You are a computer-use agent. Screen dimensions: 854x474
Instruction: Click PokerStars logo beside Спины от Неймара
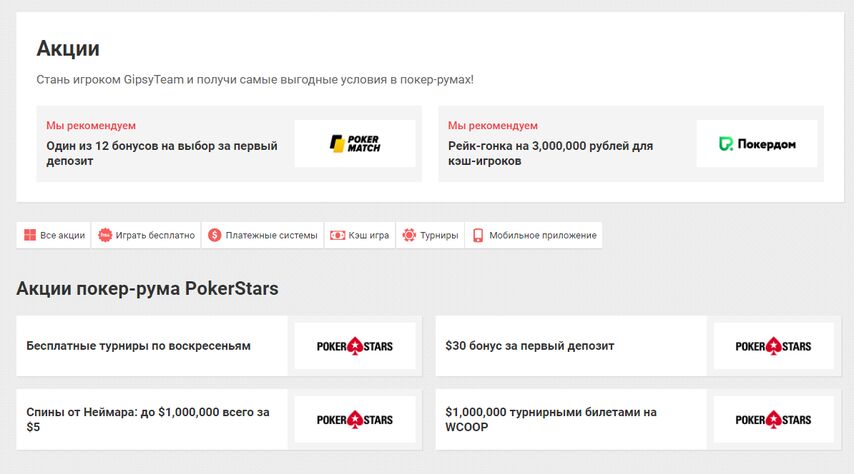tap(355, 419)
